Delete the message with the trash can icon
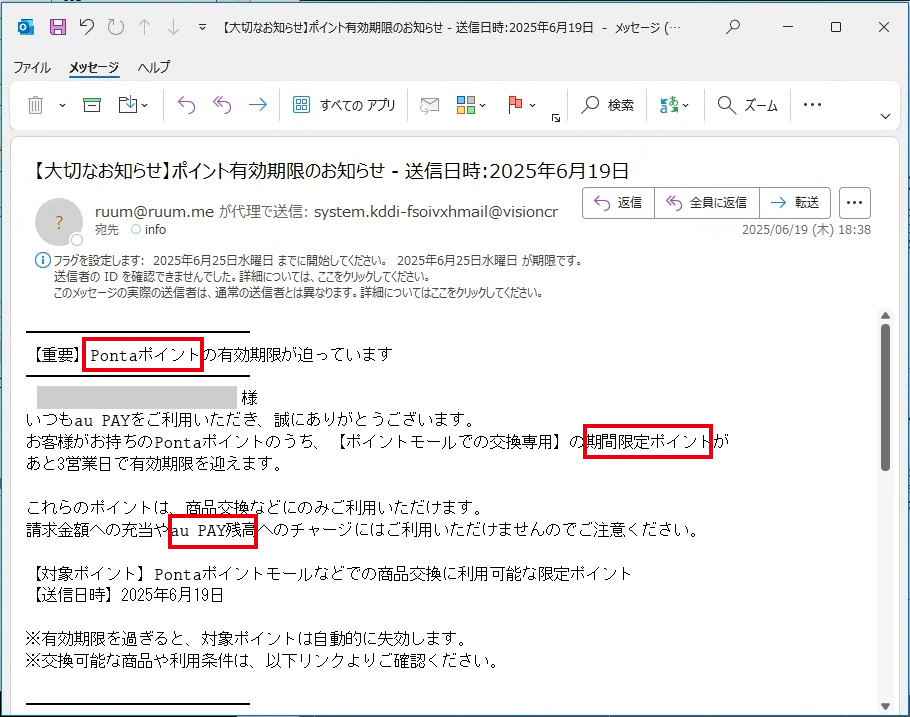The image size is (910, 717). 36,105
